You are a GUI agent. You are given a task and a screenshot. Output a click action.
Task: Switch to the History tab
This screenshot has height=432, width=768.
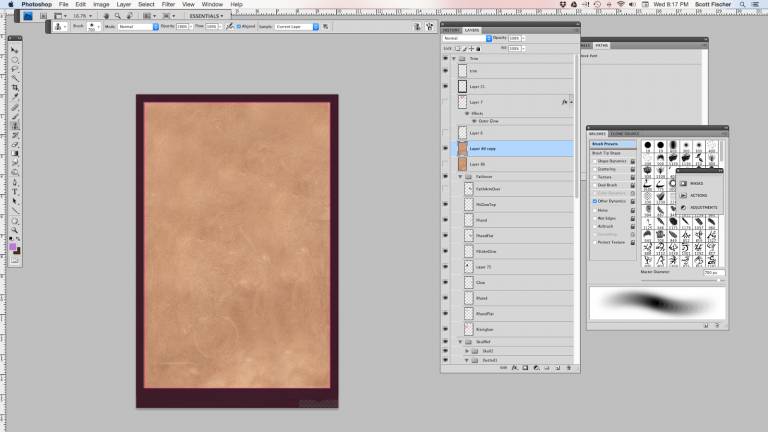click(452, 30)
